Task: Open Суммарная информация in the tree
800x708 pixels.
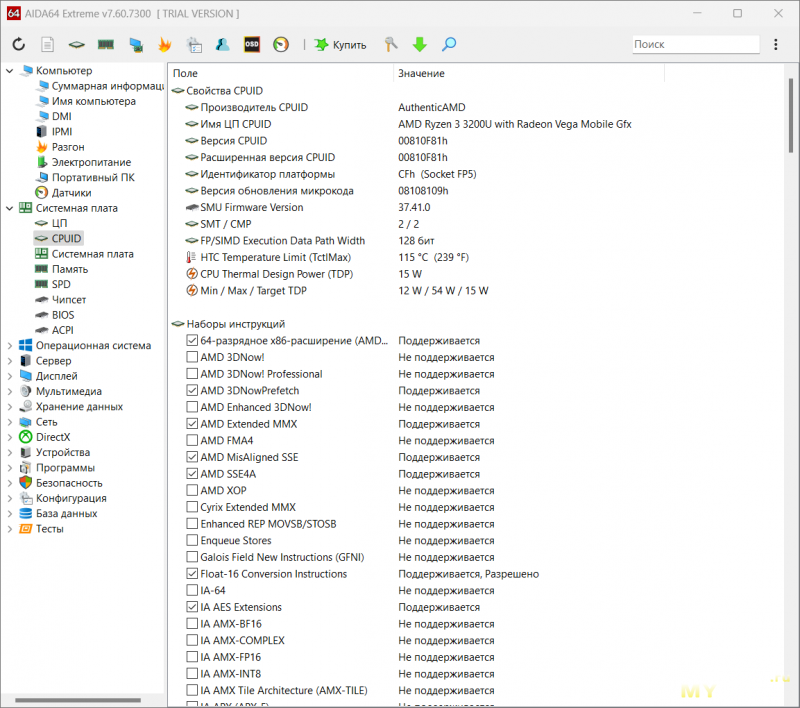Action: pyautogui.click(x=108, y=86)
